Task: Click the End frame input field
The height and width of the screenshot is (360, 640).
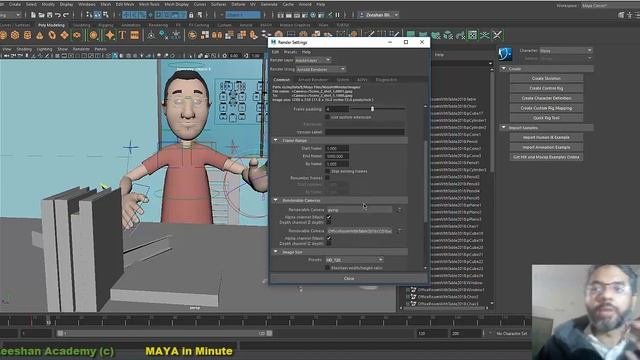Action: click(x=337, y=156)
